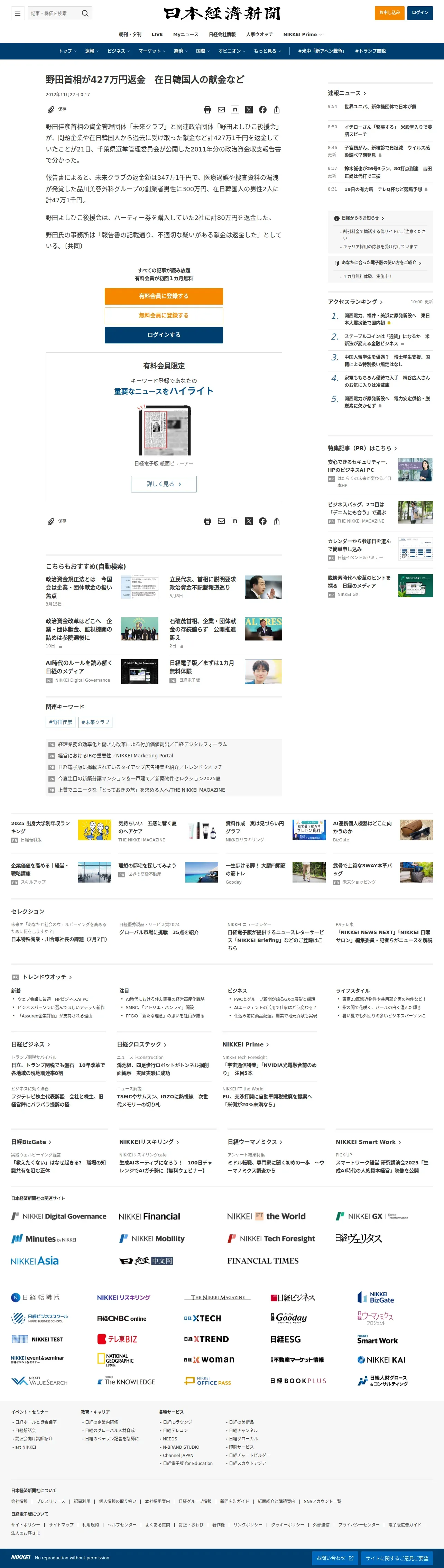Expand the オピニオン navigation dropdown
The image size is (444, 1568).
[x=232, y=51]
